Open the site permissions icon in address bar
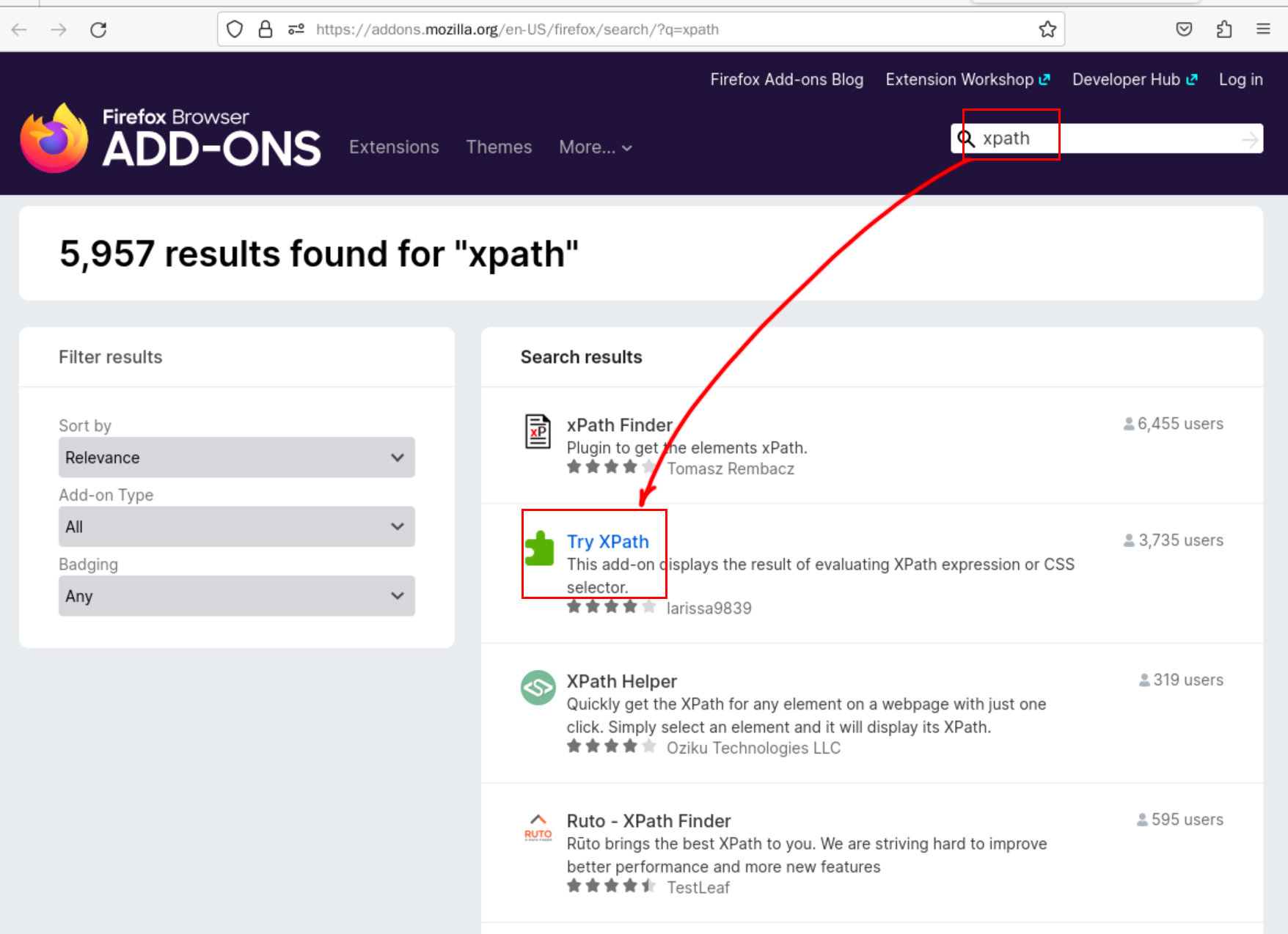1288x934 pixels. (x=296, y=29)
